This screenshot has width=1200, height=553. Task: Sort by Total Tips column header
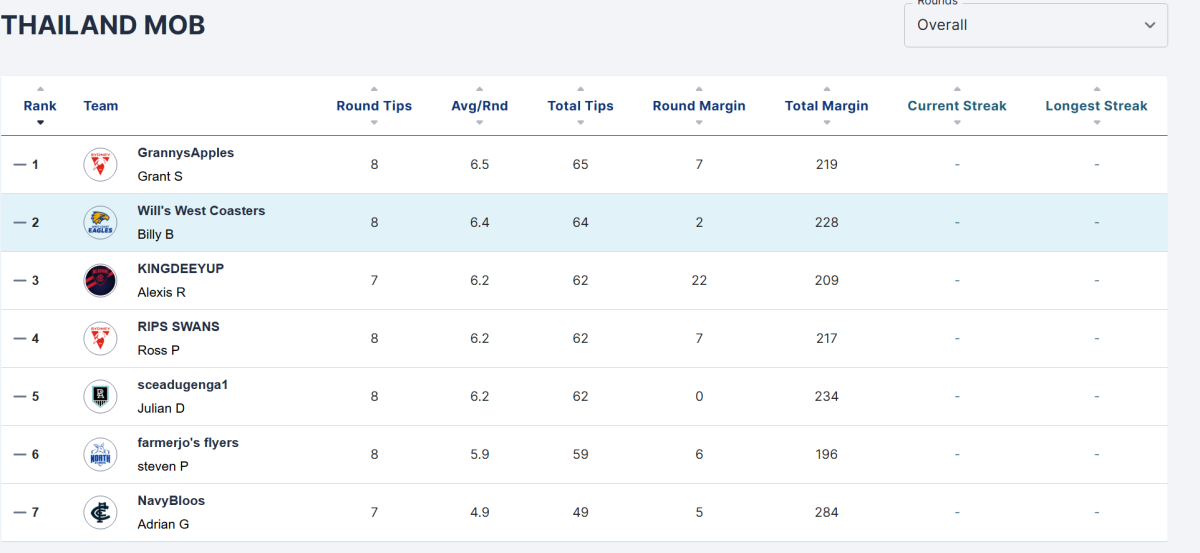tap(581, 106)
